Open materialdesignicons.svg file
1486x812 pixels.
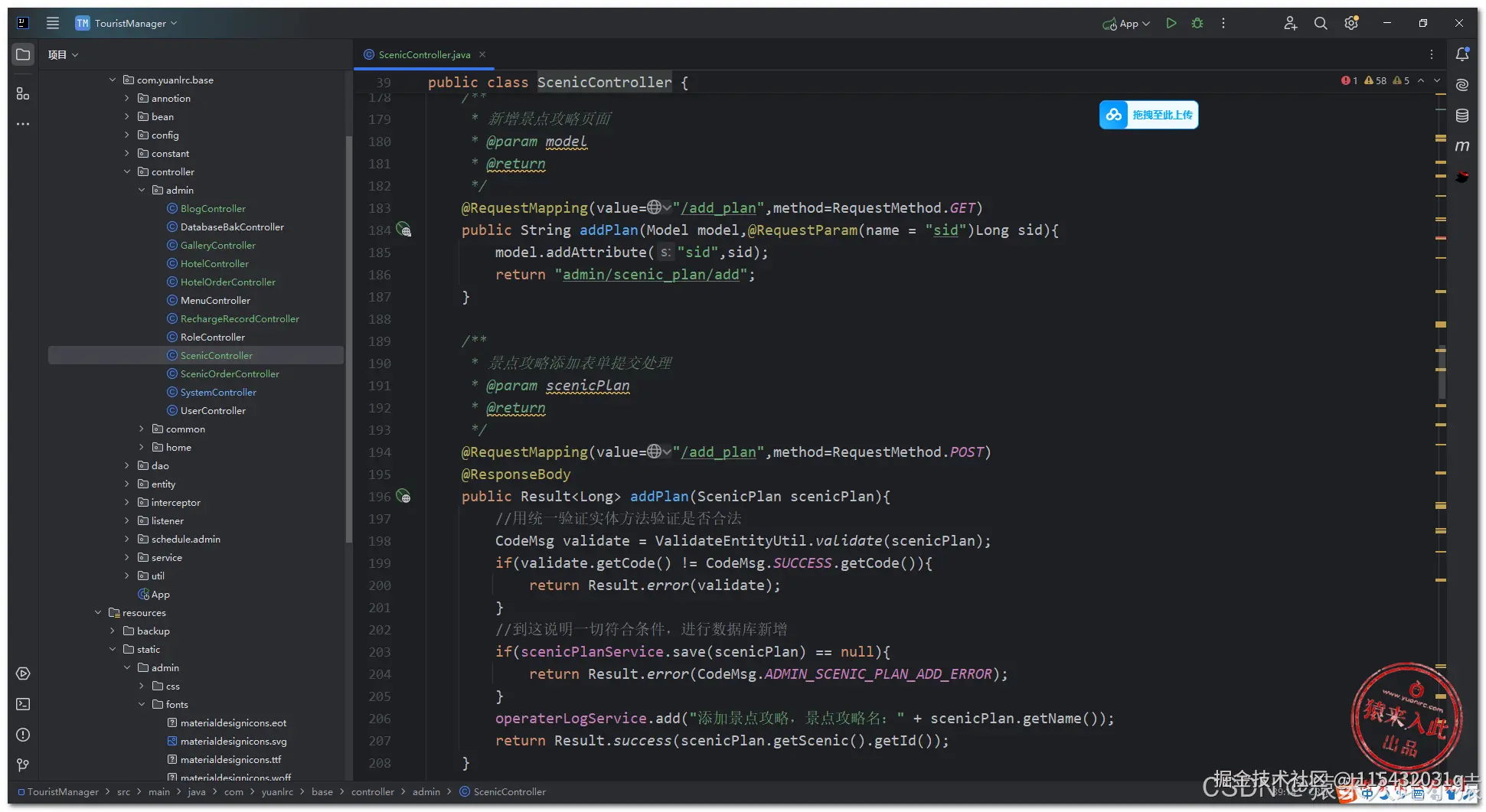(x=234, y=741)
